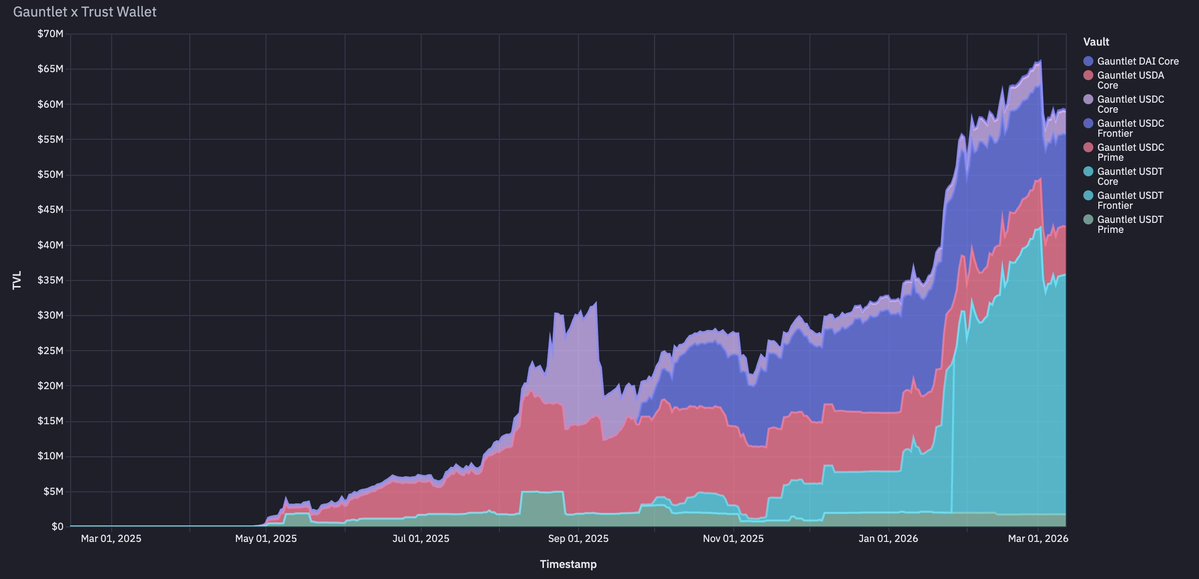Click the May 01, 2025 x-axis label
1199x579 pixels.
point(265,539)
